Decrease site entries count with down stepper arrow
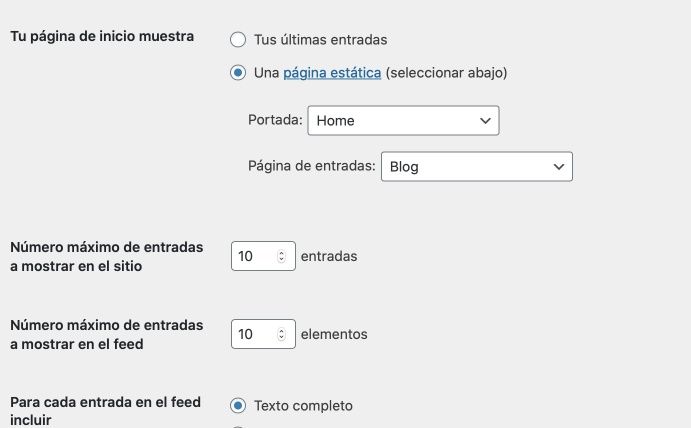691x428 pixels. 282,259
